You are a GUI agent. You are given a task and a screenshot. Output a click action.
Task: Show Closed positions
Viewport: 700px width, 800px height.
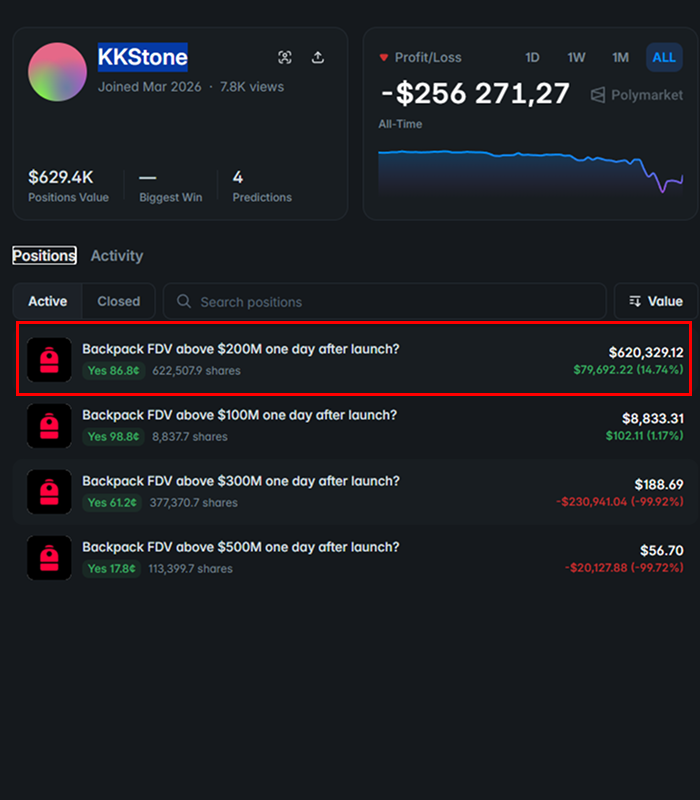118,302
